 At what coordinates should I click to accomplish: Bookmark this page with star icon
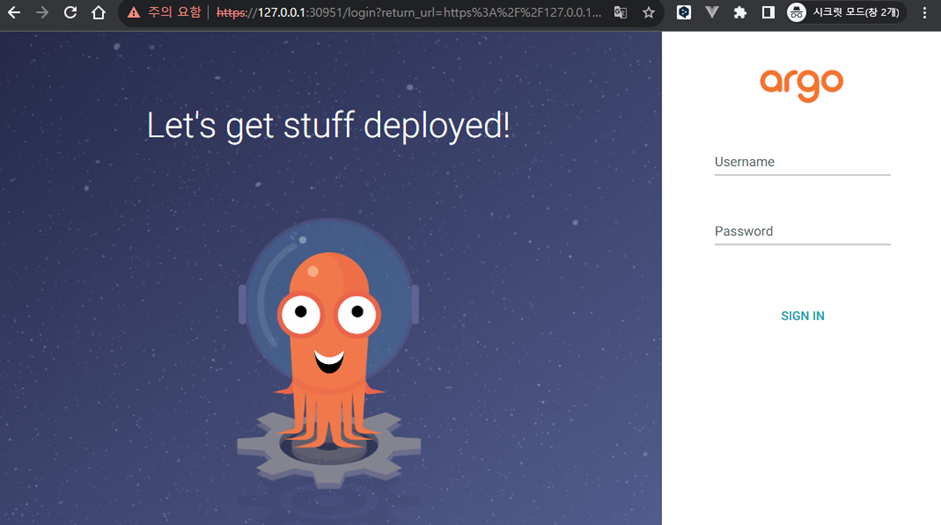click(649, 12)
